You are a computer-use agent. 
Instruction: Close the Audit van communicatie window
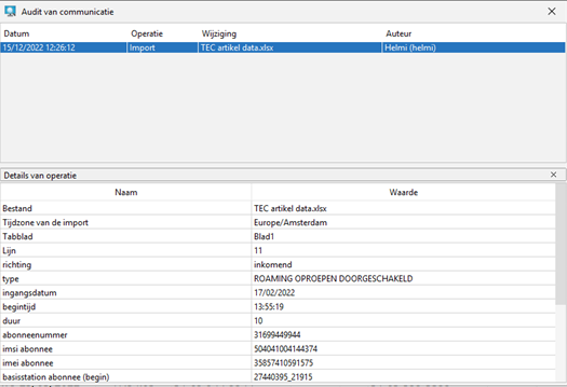click(551, 11)
